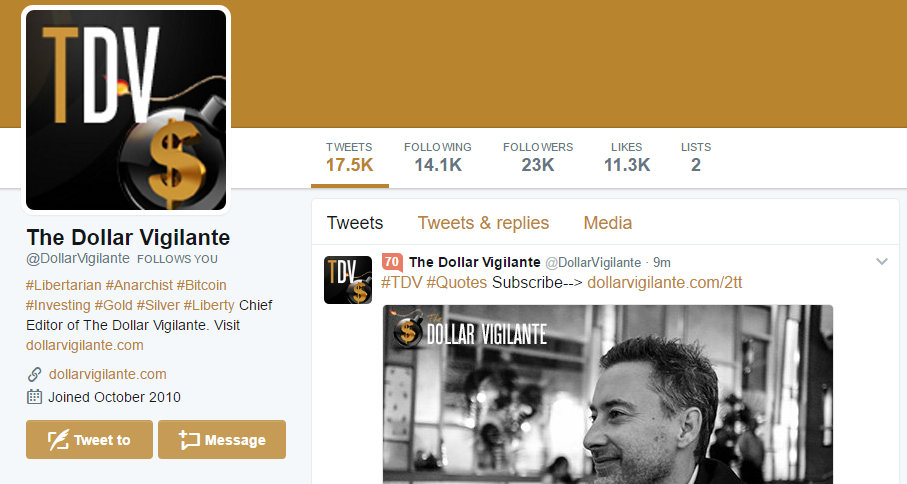Click the calendar icon next to Joined
This screenshot has width=907, height=484.
[34, 397]
